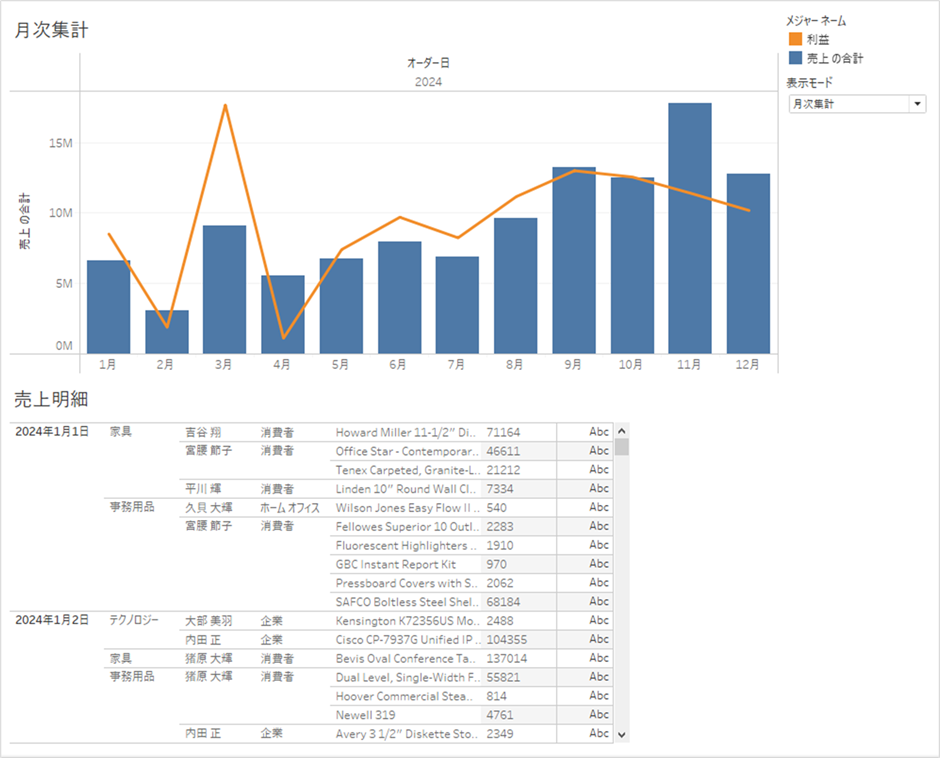Select the Newell 319 product

tap(366, 715)
